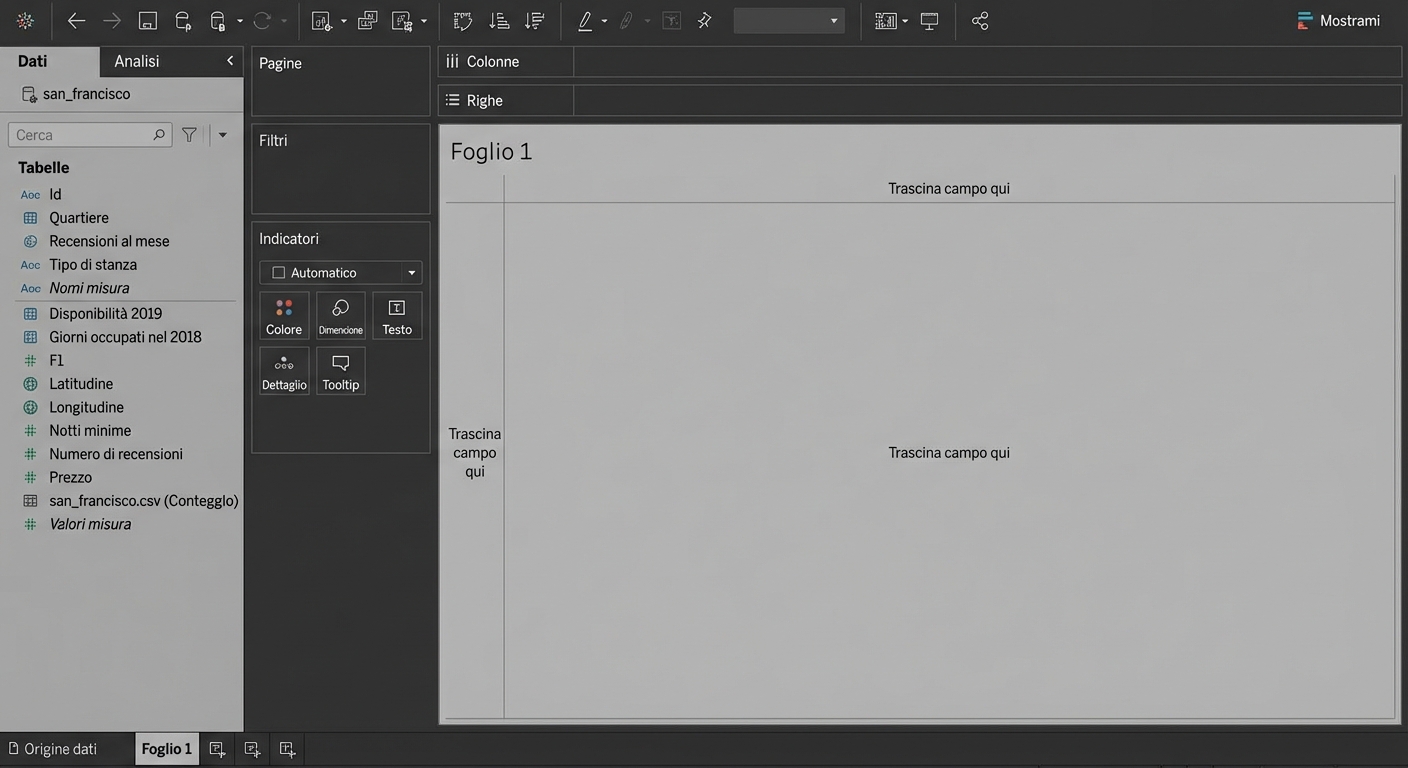The height and width of the screenshot is (768, 1408).
Task: Click the share workbook icon
Action: pyautogui.click(x=980, y=21)
